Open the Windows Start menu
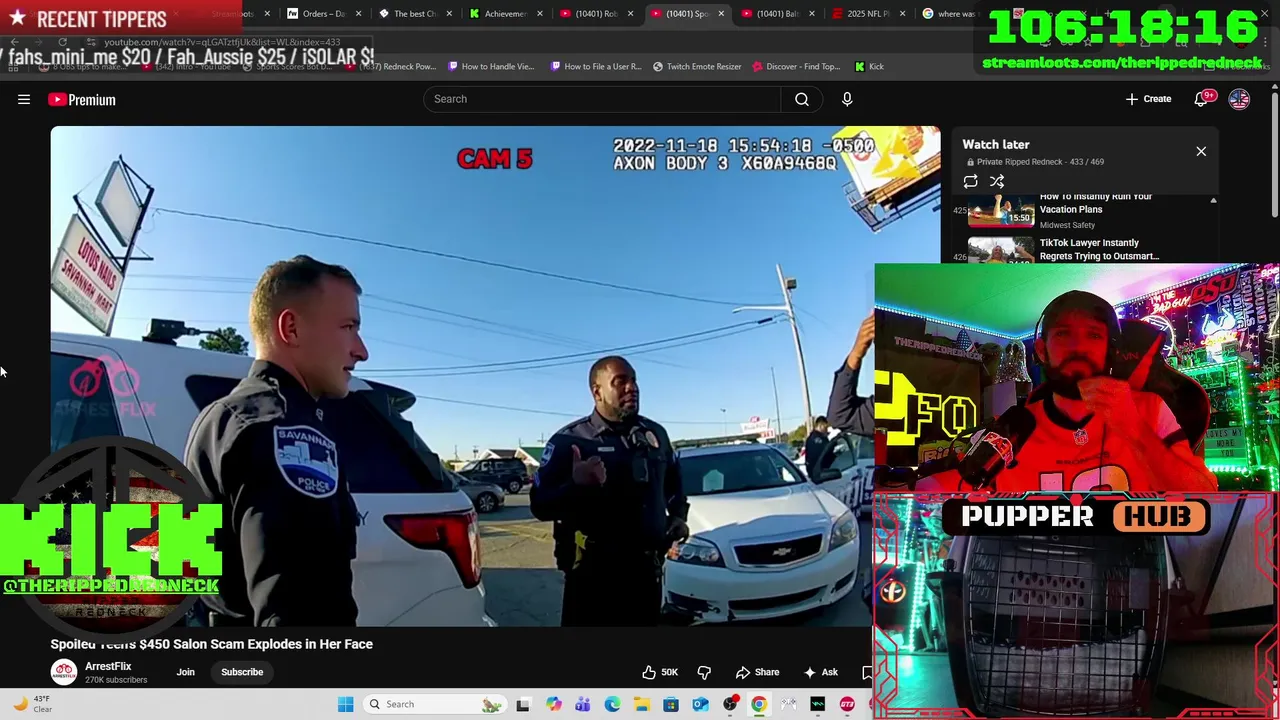 345,704
